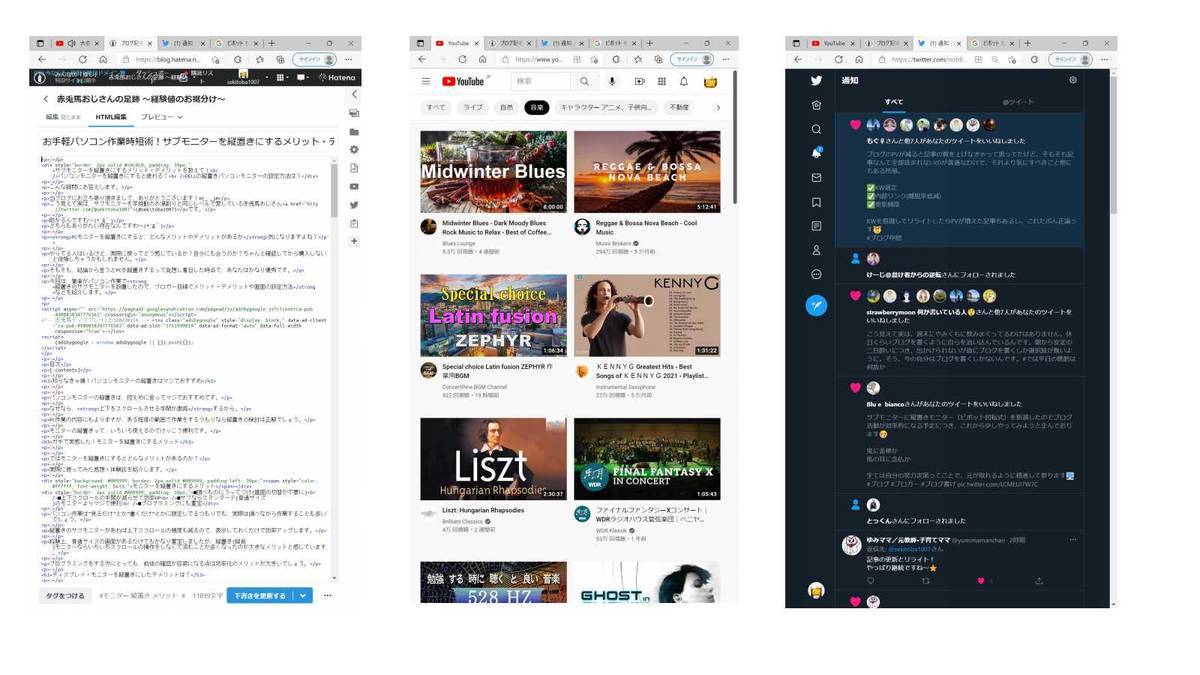Open the Final Fantasy X concert thumbnail
The image size is (1200, 675).
647,459
